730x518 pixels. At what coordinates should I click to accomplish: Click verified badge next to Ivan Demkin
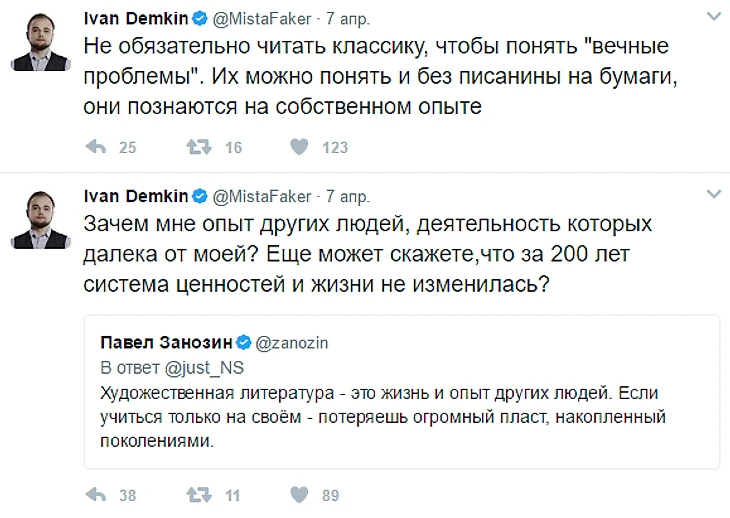point(199,18)
